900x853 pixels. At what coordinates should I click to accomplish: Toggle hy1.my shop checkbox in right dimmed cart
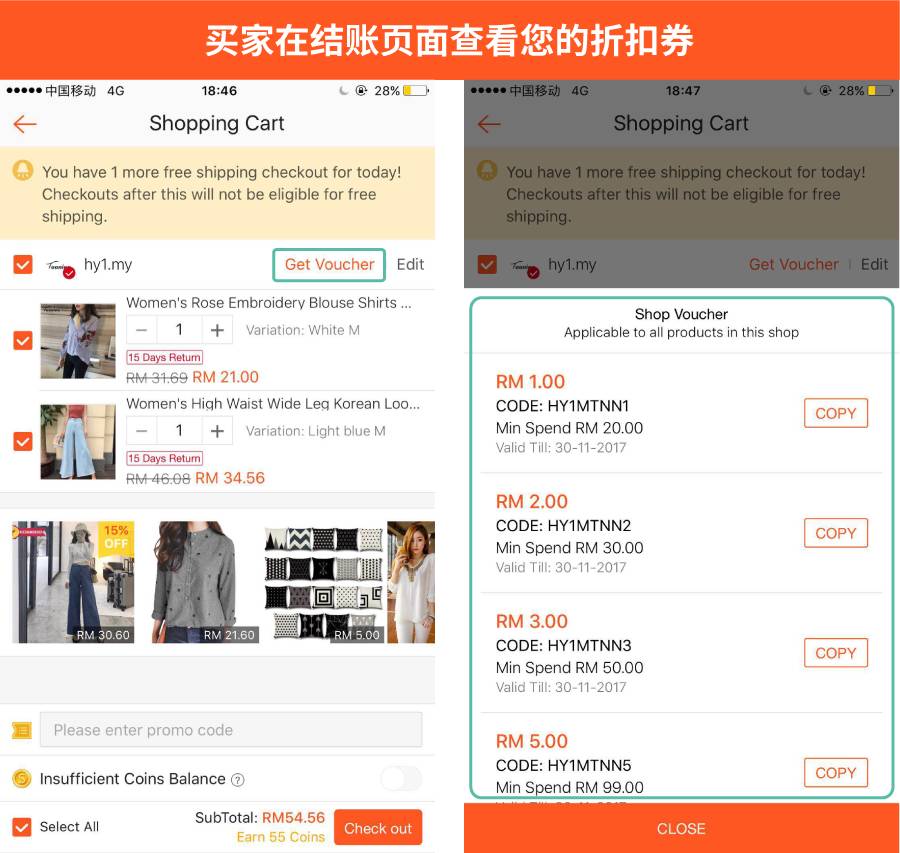[487, 265]
